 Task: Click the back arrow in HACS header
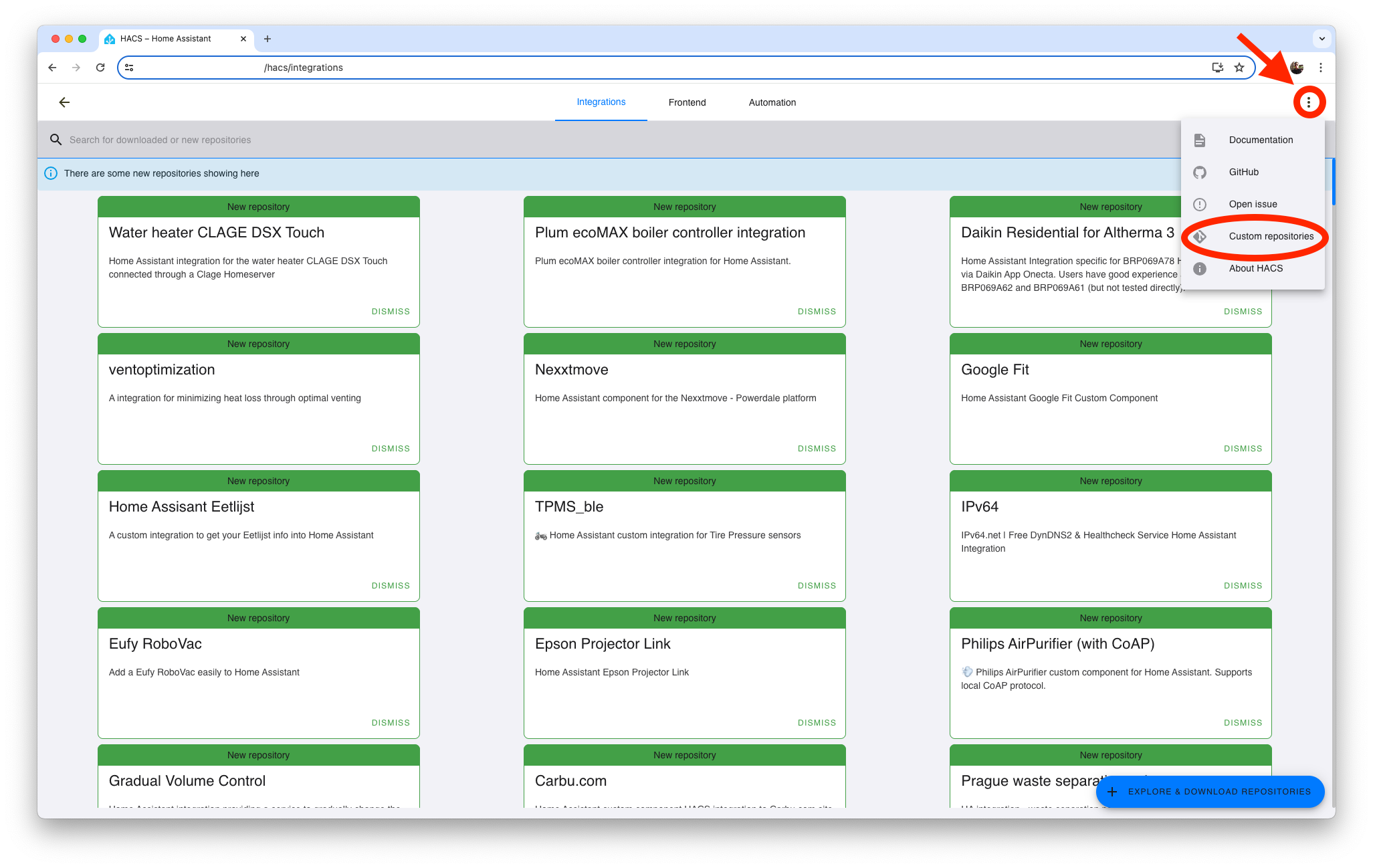(65, 102)
